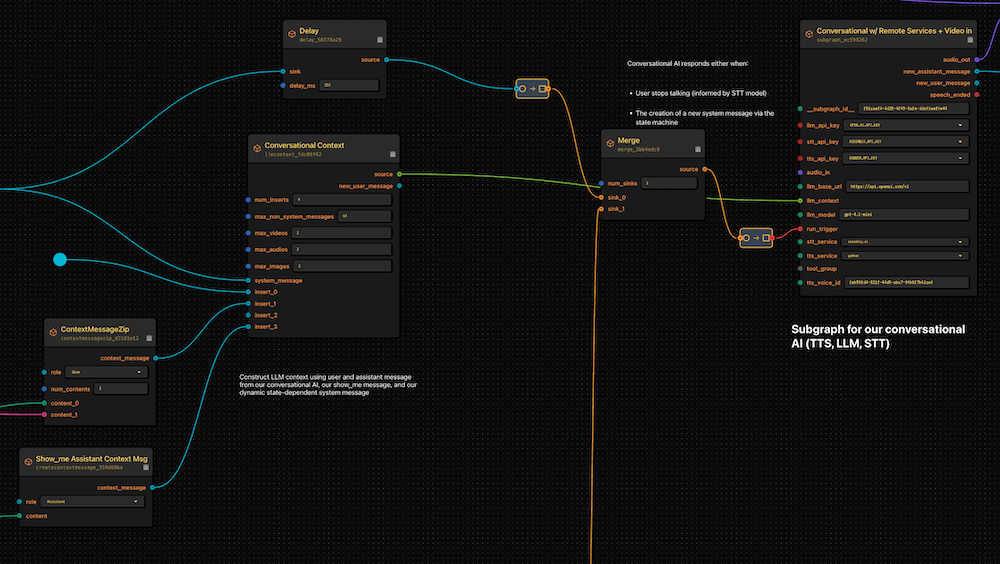Click the max_non_system_messages value field
1000x564 pixels.
pos(364,216)
